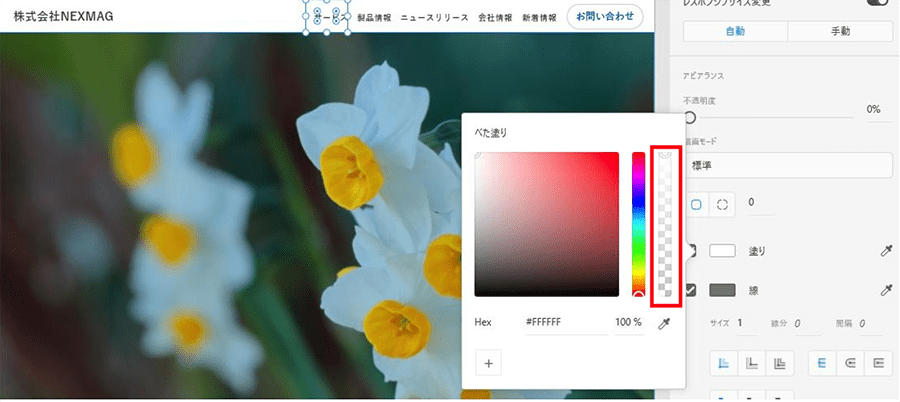Pick the border color with the 線 eyedropper
900x402 pixels.
(x=886, y=290)
